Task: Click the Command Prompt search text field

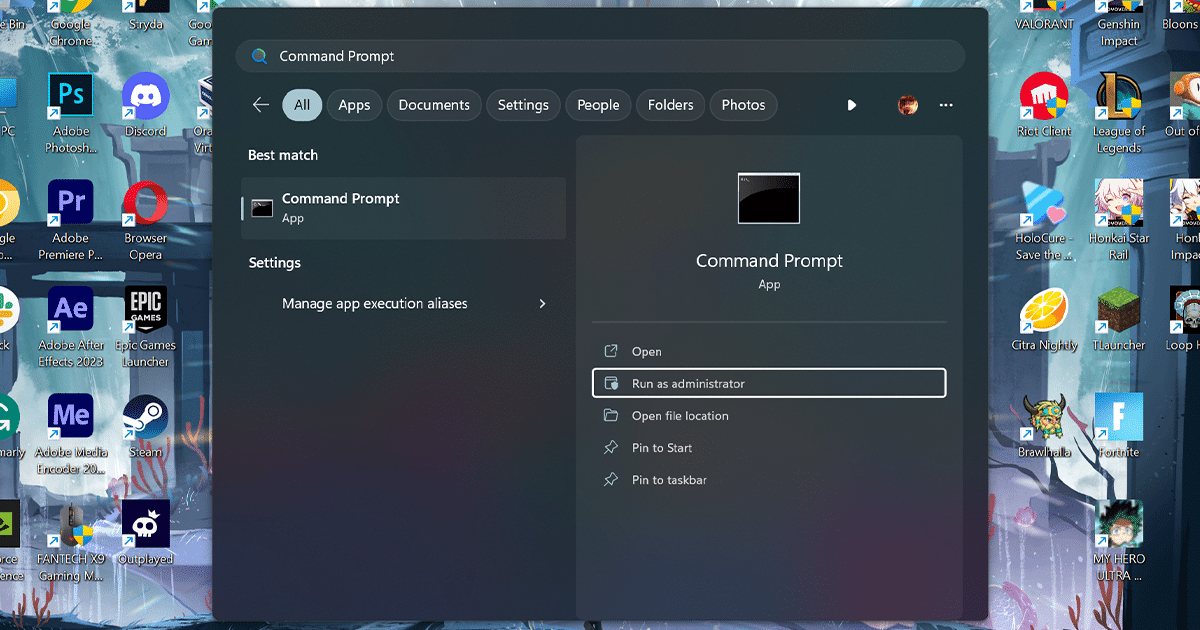Action: click(600, 56)
